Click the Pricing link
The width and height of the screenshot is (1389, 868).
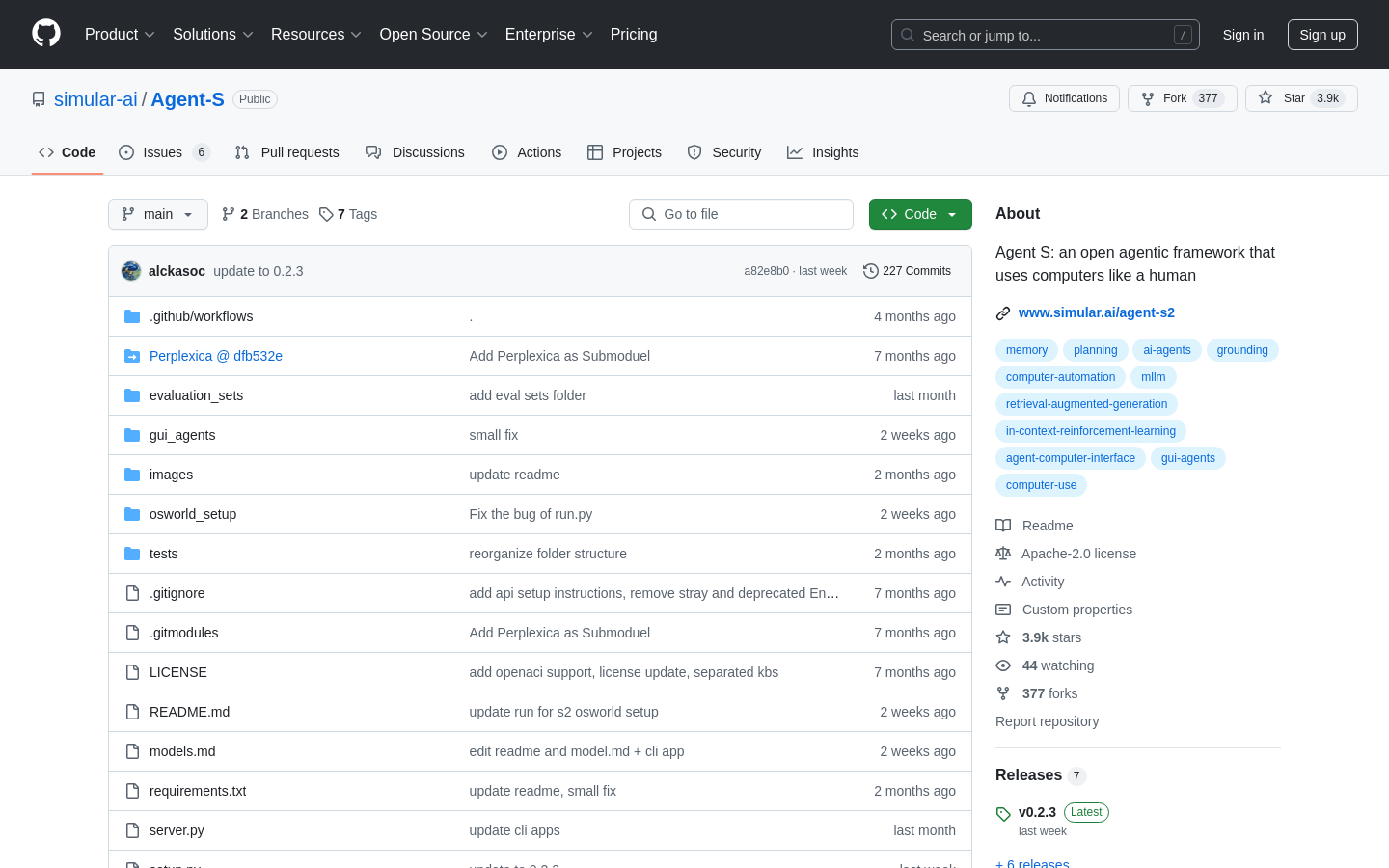(634, 34)
